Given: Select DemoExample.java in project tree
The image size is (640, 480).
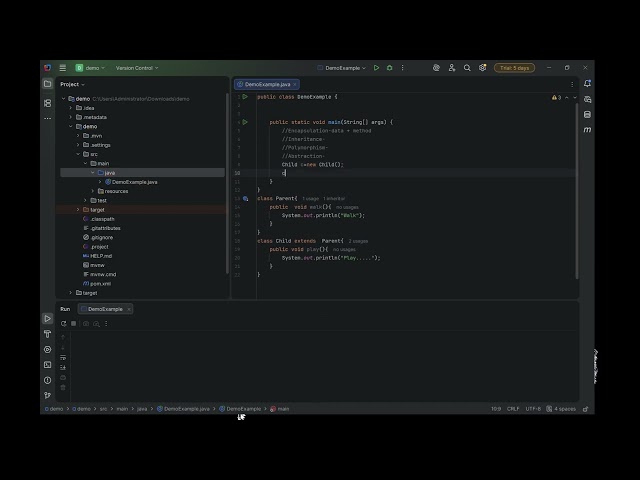Looking at the screenshot, I should [134, 182].
